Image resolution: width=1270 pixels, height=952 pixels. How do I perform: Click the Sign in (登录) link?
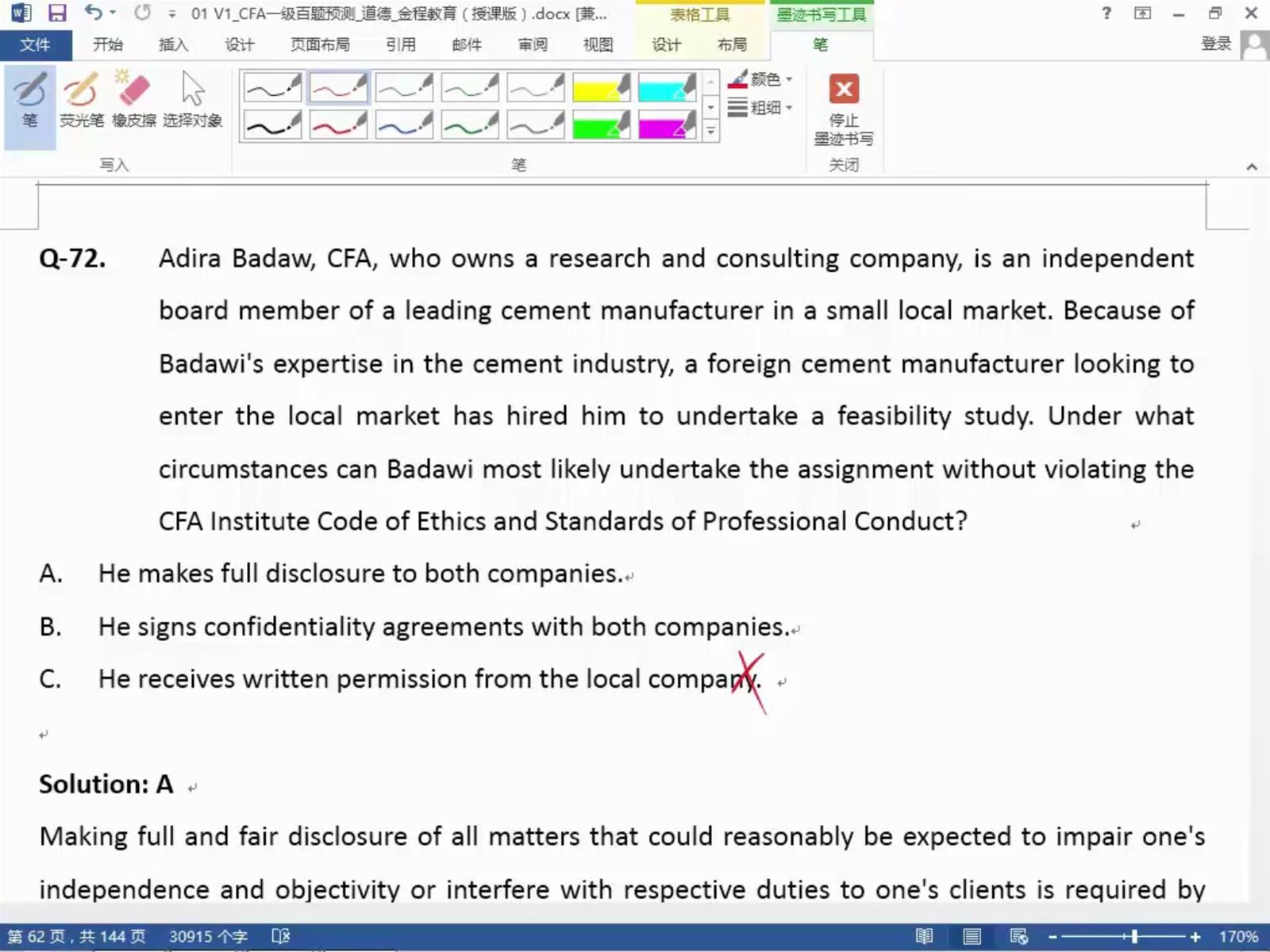coord(1215,44)
